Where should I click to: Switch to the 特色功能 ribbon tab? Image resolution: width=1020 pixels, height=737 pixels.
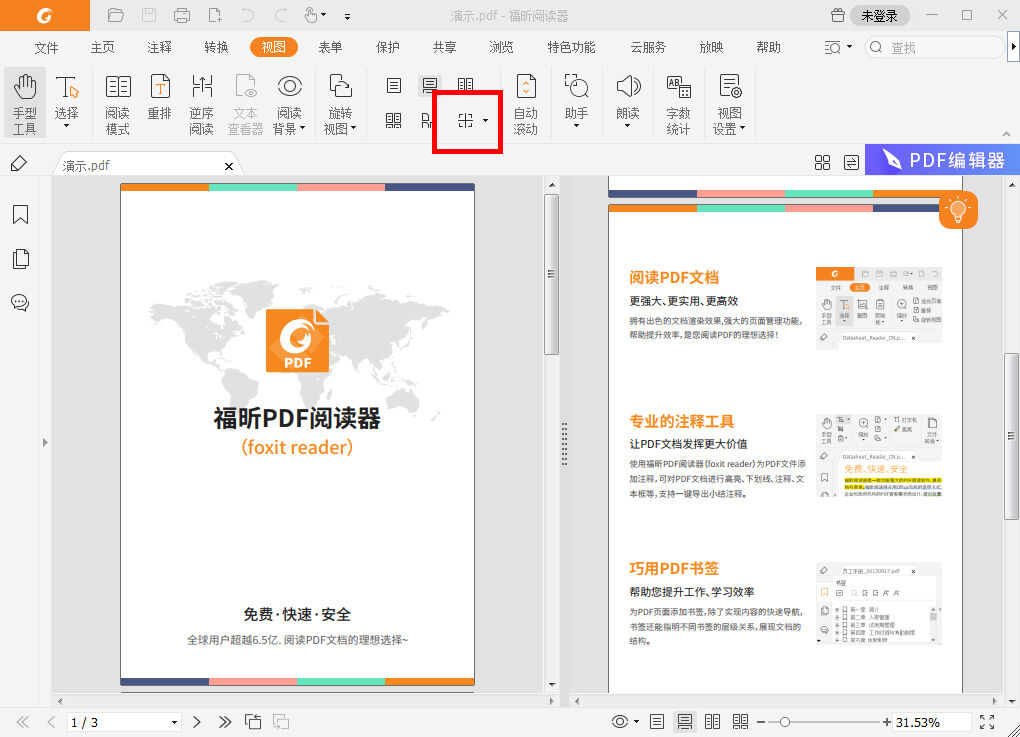[569, 46]
